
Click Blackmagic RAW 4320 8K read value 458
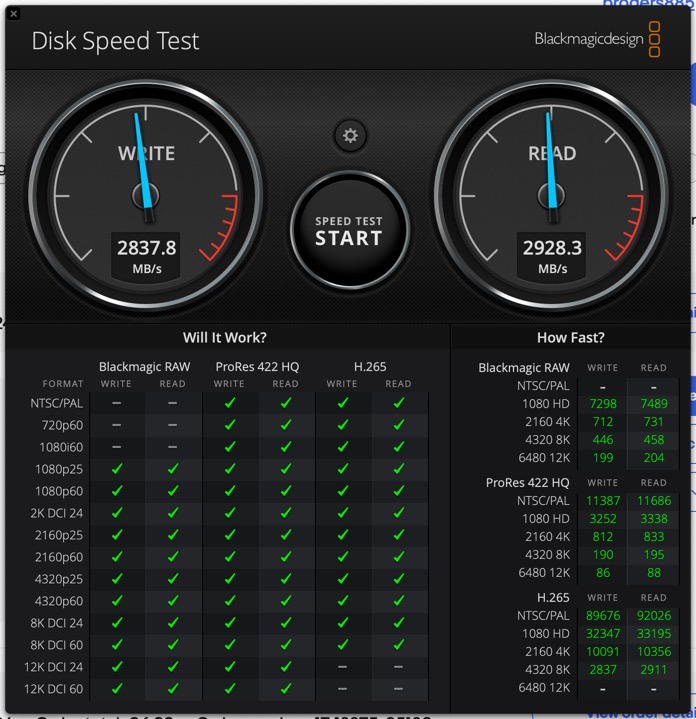click(x=654, y=440)
